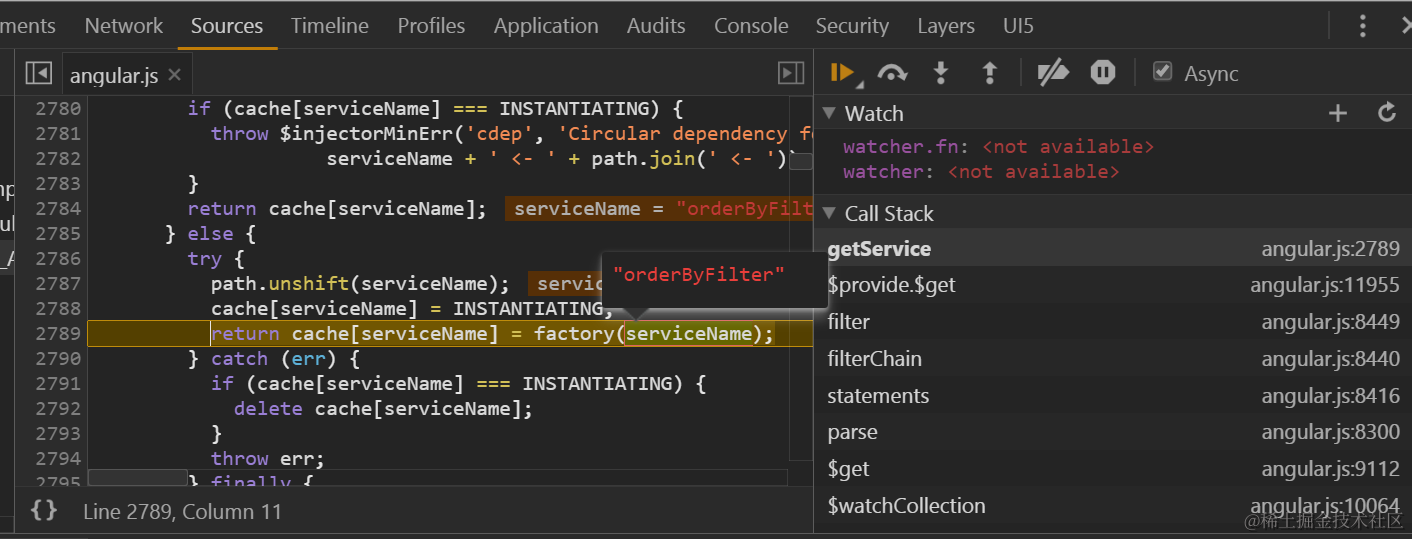Viewport: 1412px width, 539px height.
Task: Click the watcher watch expression
Action: tap(980, 172)
